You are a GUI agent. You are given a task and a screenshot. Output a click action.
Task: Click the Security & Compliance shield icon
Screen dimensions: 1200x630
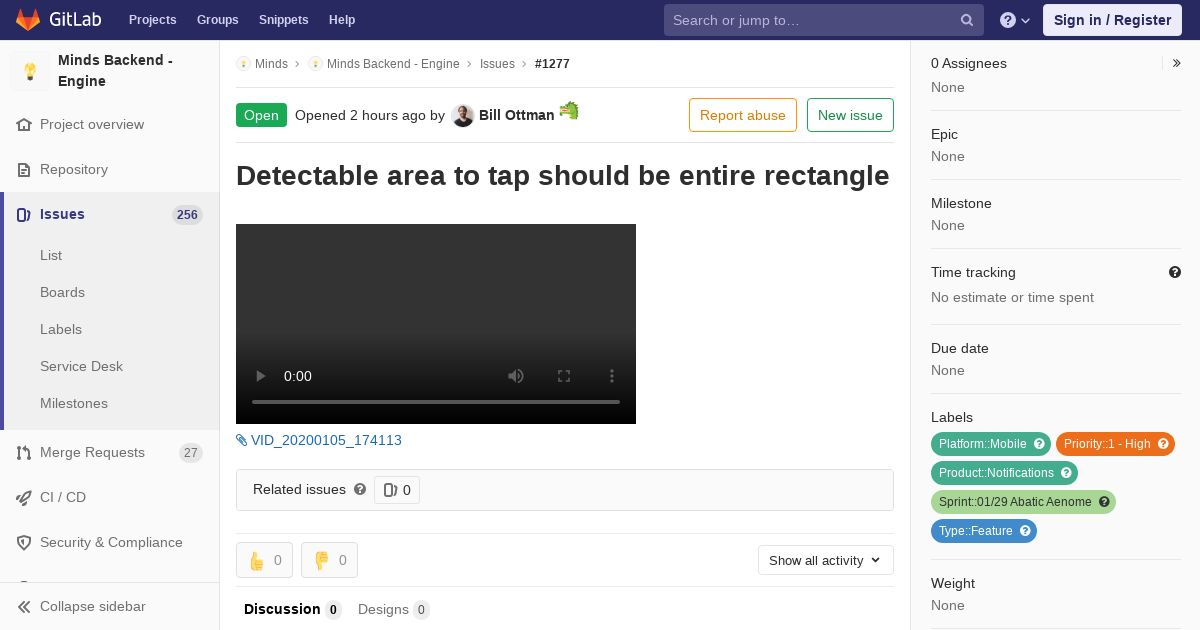pyautogui.click(x=24, y=543)
